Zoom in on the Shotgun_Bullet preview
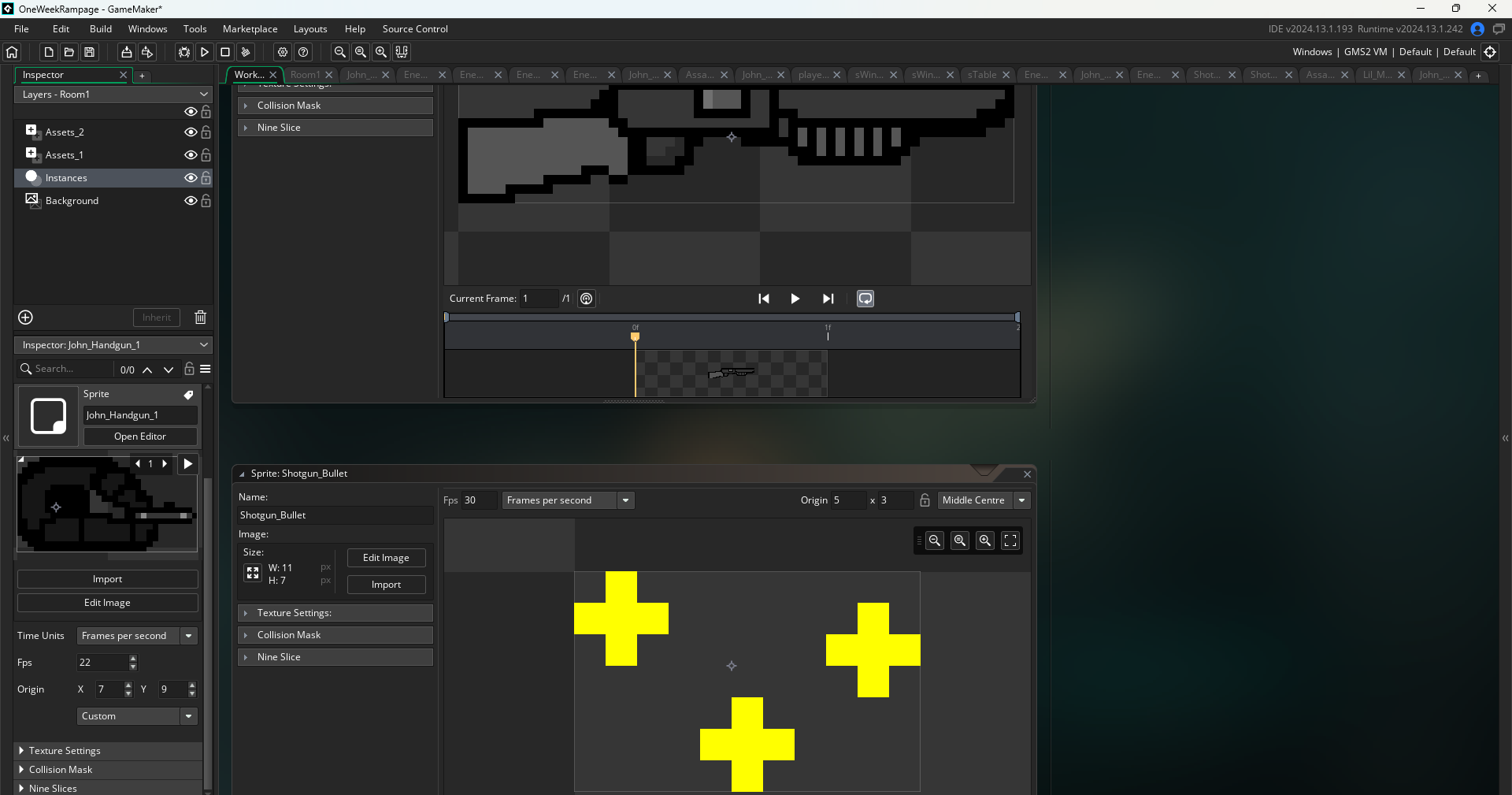 [x=985, y=541]
